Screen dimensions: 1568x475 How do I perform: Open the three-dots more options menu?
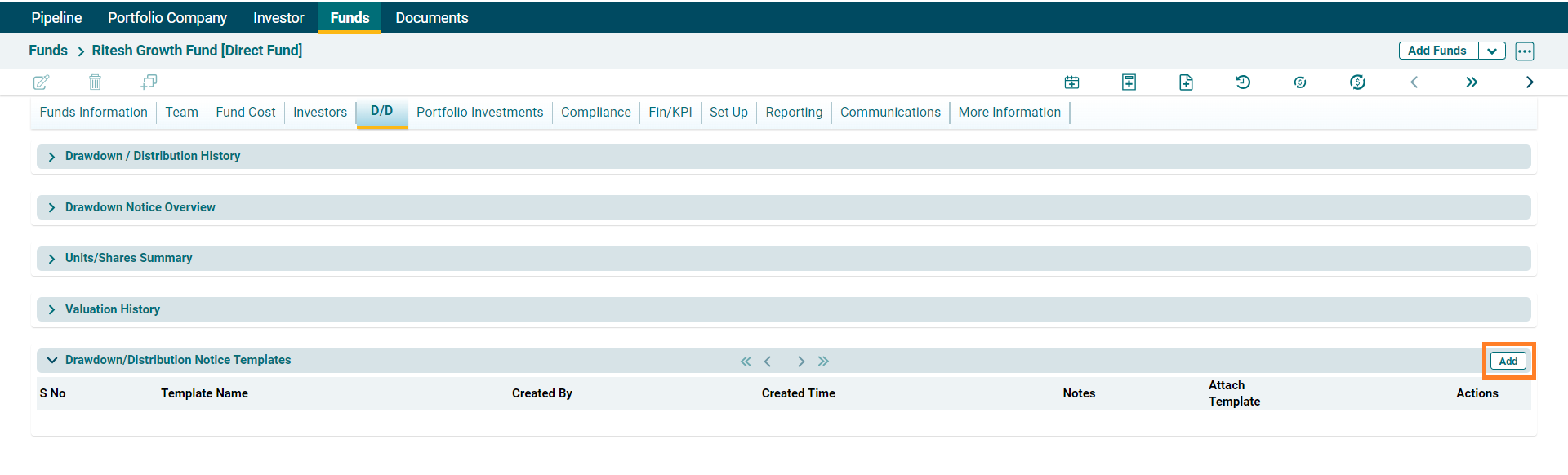(x=1524, y=51)
